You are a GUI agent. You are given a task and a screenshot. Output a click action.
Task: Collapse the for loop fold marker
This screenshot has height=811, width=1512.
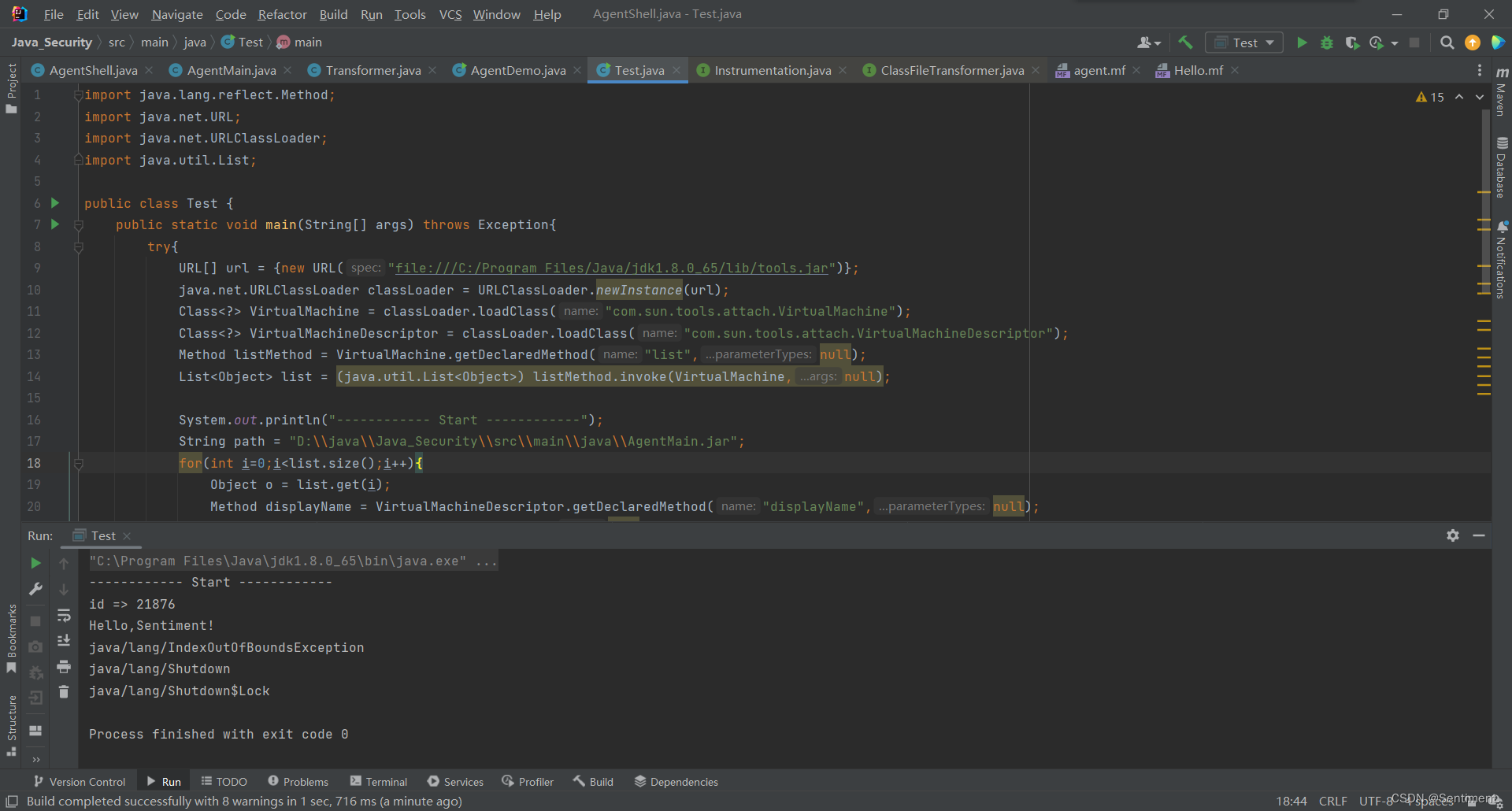click(79, 464)
